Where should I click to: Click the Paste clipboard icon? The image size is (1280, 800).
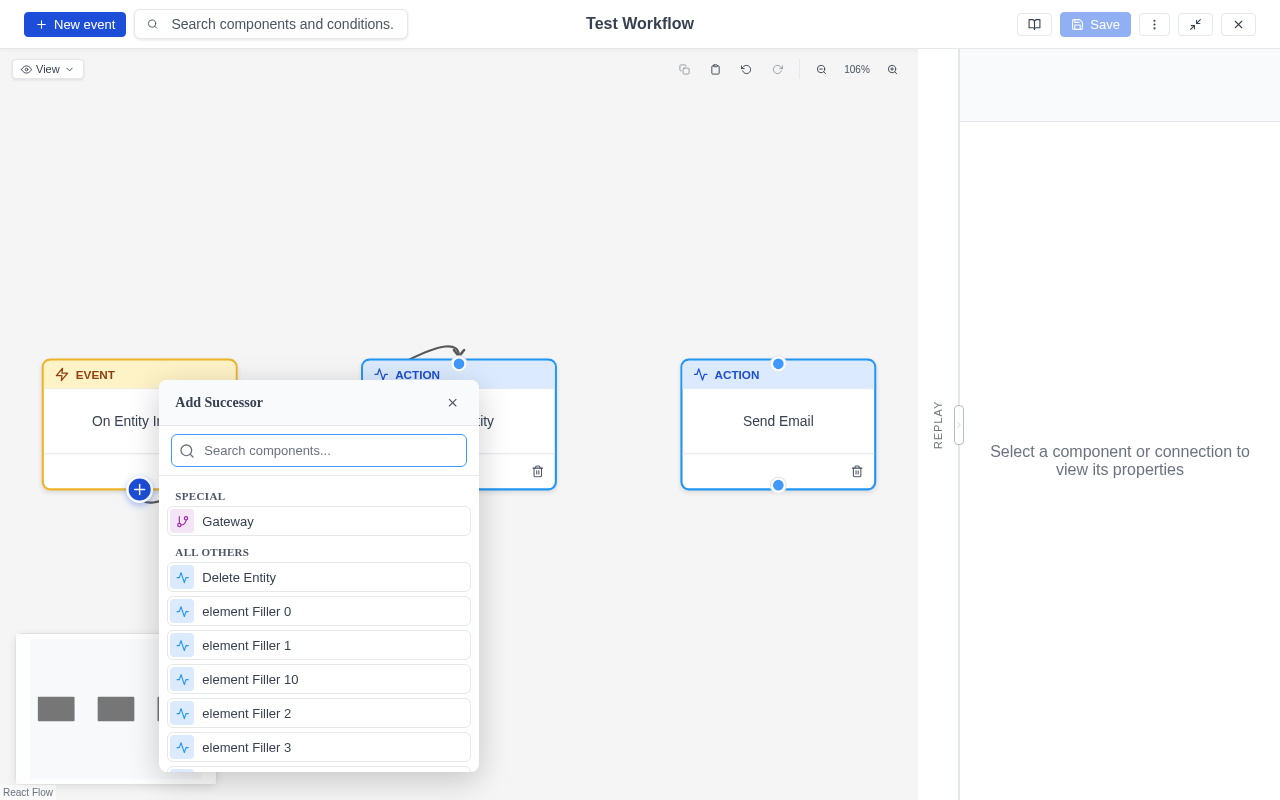715,69
